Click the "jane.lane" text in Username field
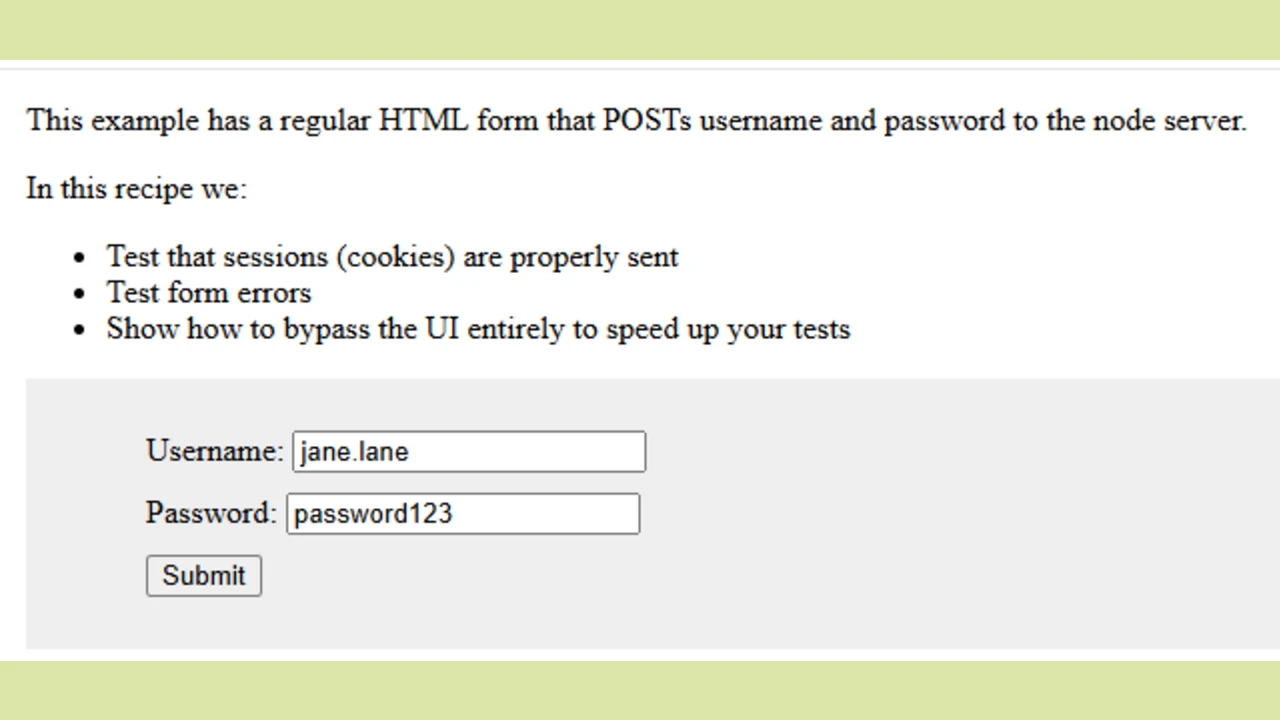This screenshot has height=720, width=1280. 354,452
